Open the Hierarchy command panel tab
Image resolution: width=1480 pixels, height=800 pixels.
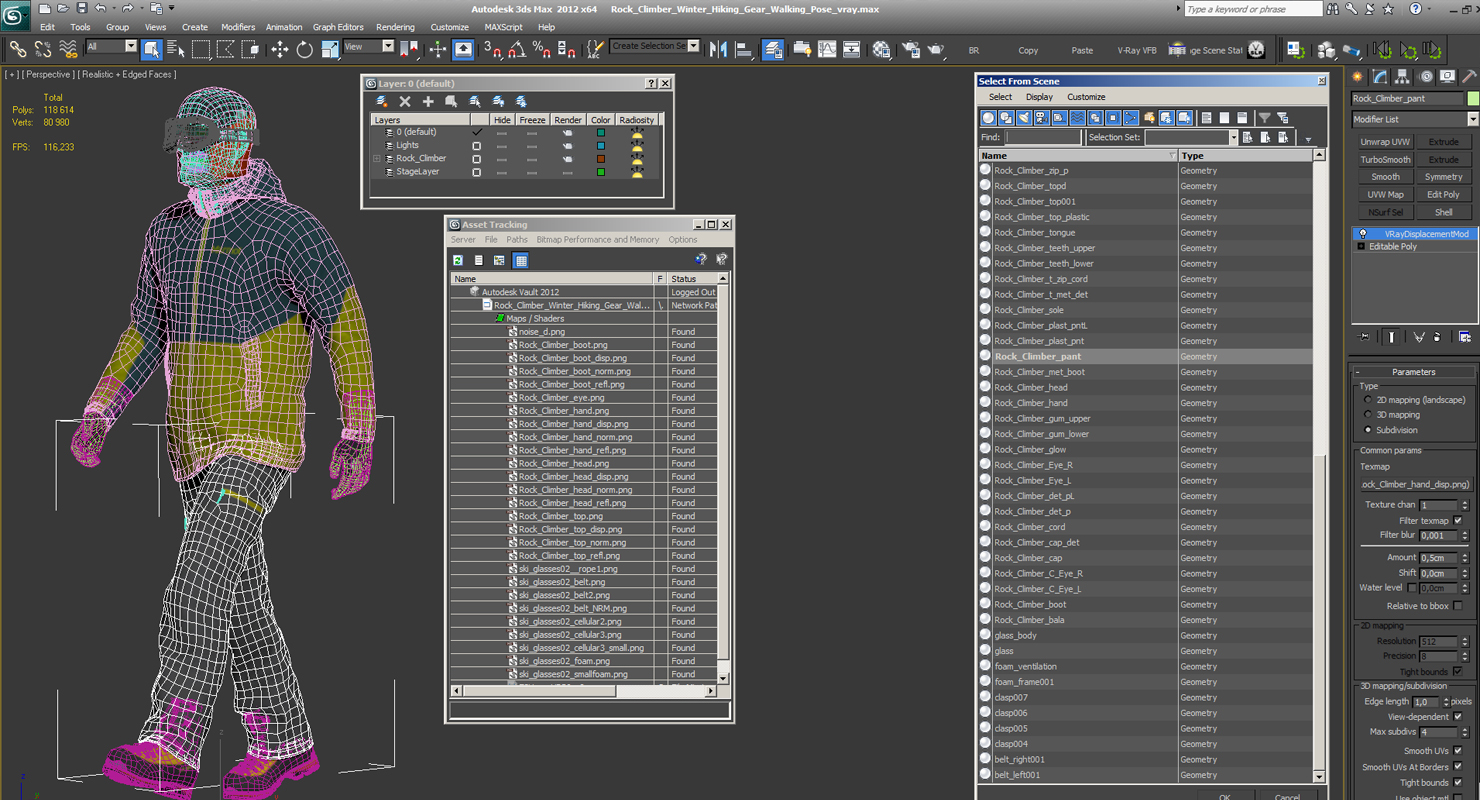(x=1403, y=76)
